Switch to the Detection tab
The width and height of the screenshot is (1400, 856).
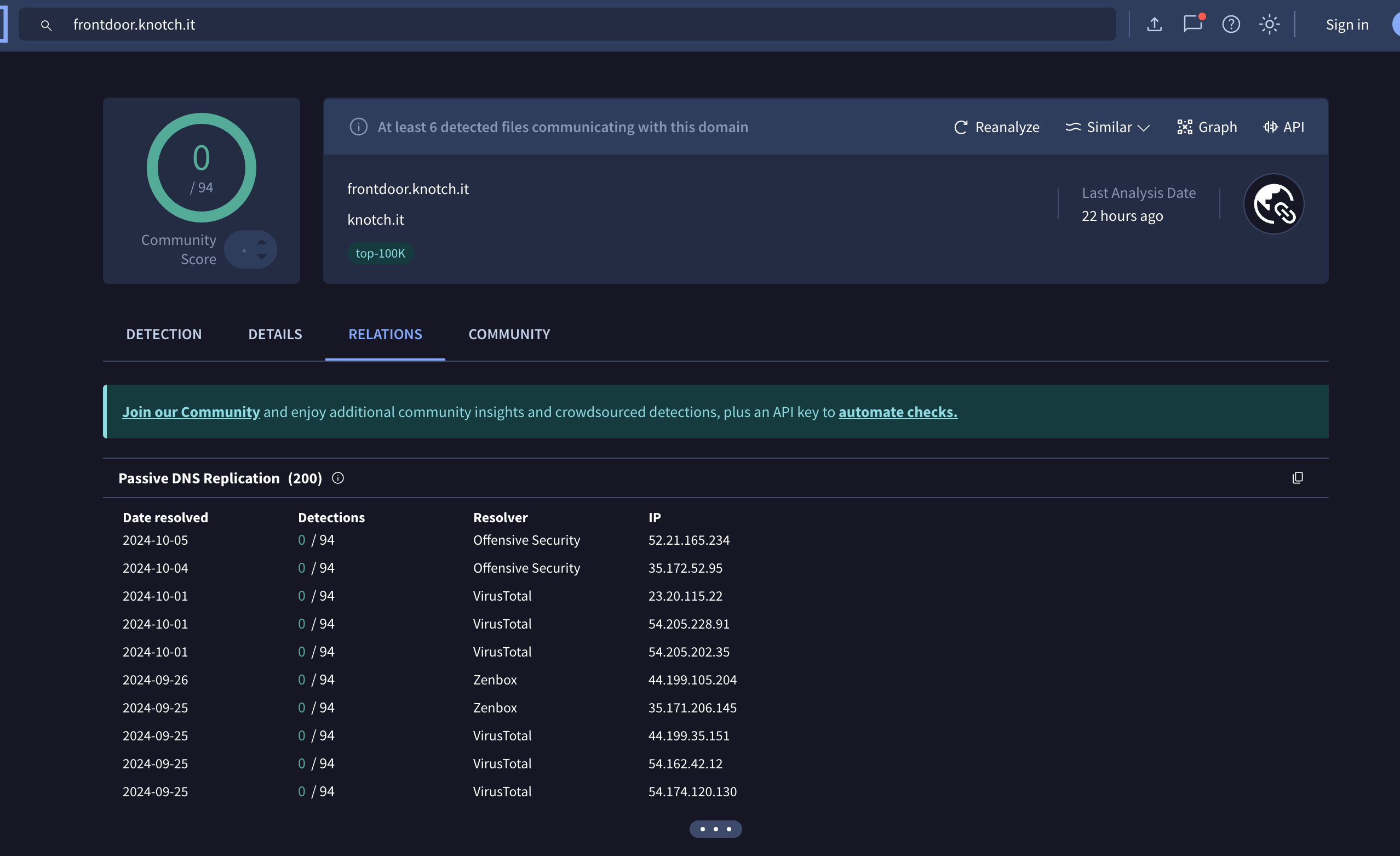[x=164, y=334]
